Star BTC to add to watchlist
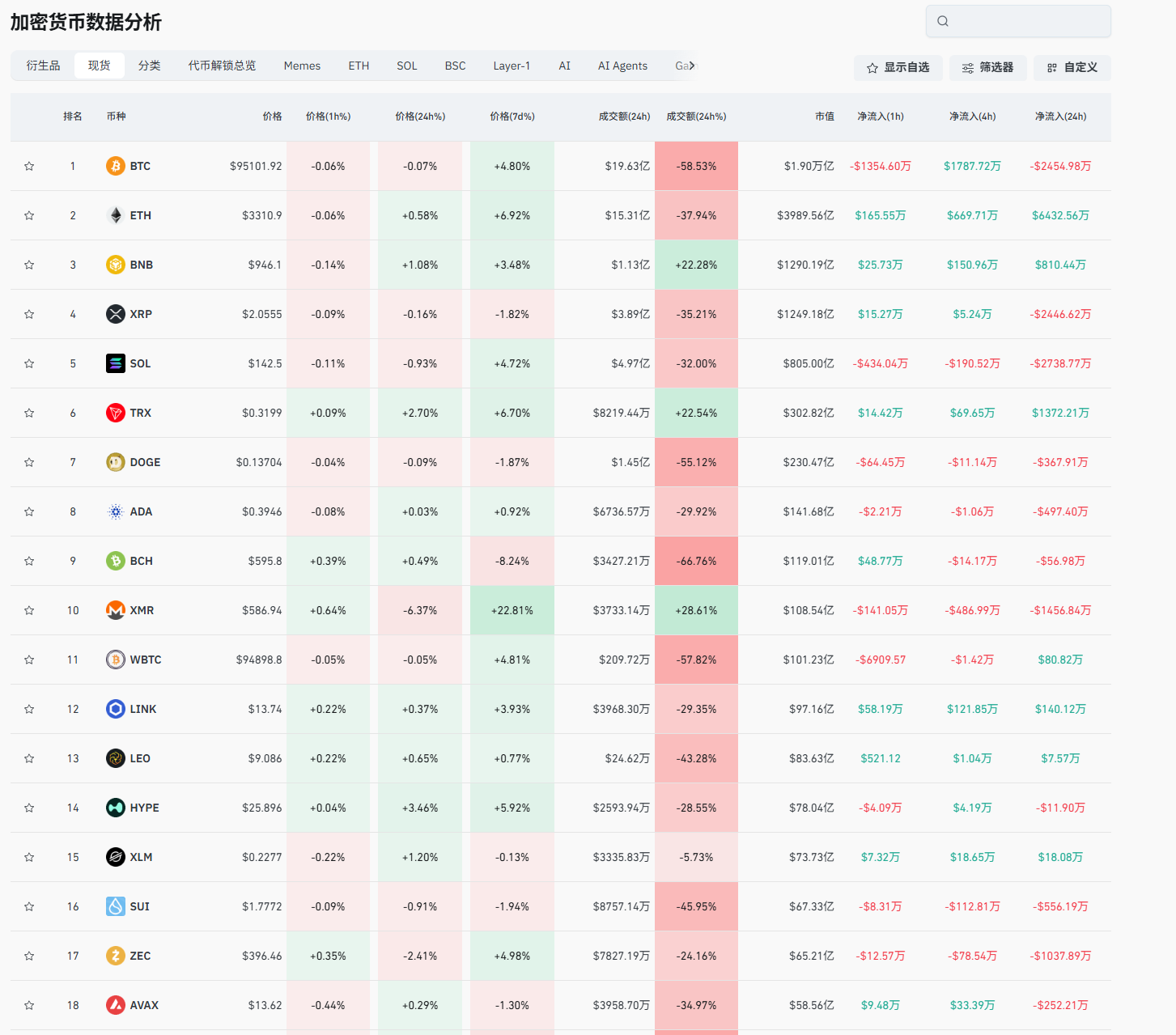The image size is (1176, 1035). coord(29,166)
